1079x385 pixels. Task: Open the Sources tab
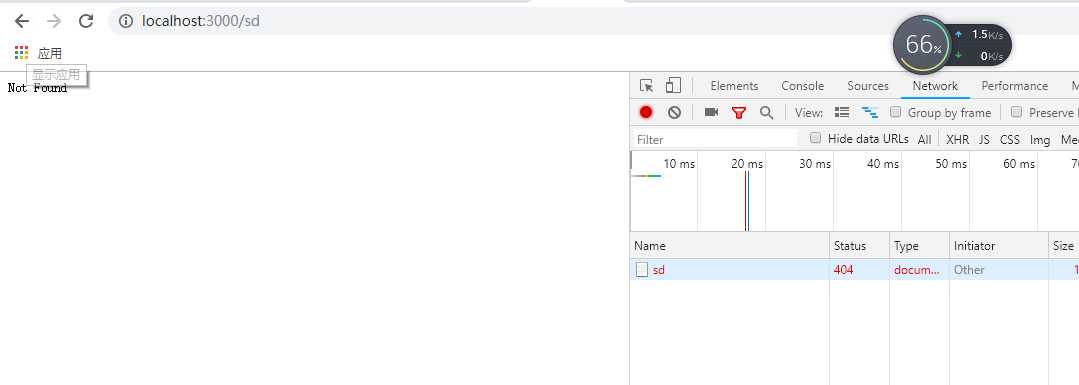[x=868, y=85]
